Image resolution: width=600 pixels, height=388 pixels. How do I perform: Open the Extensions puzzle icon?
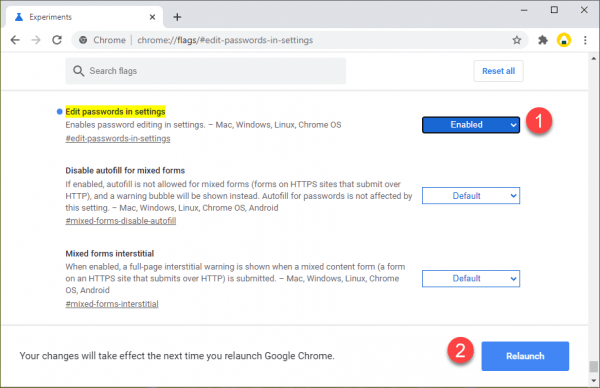tap(543, 40)
